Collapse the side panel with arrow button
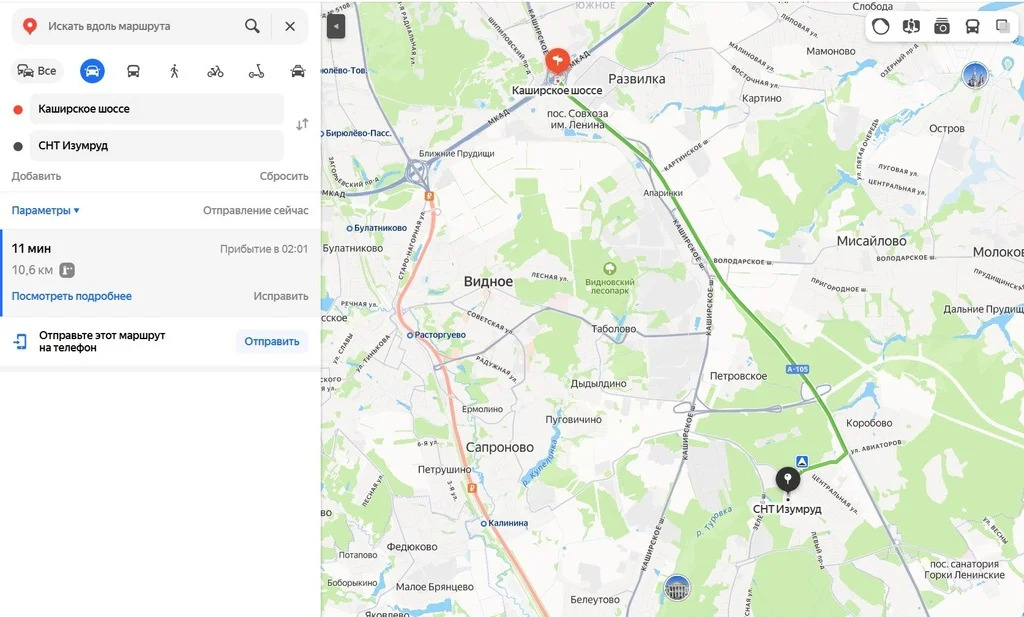 [336, 27]
